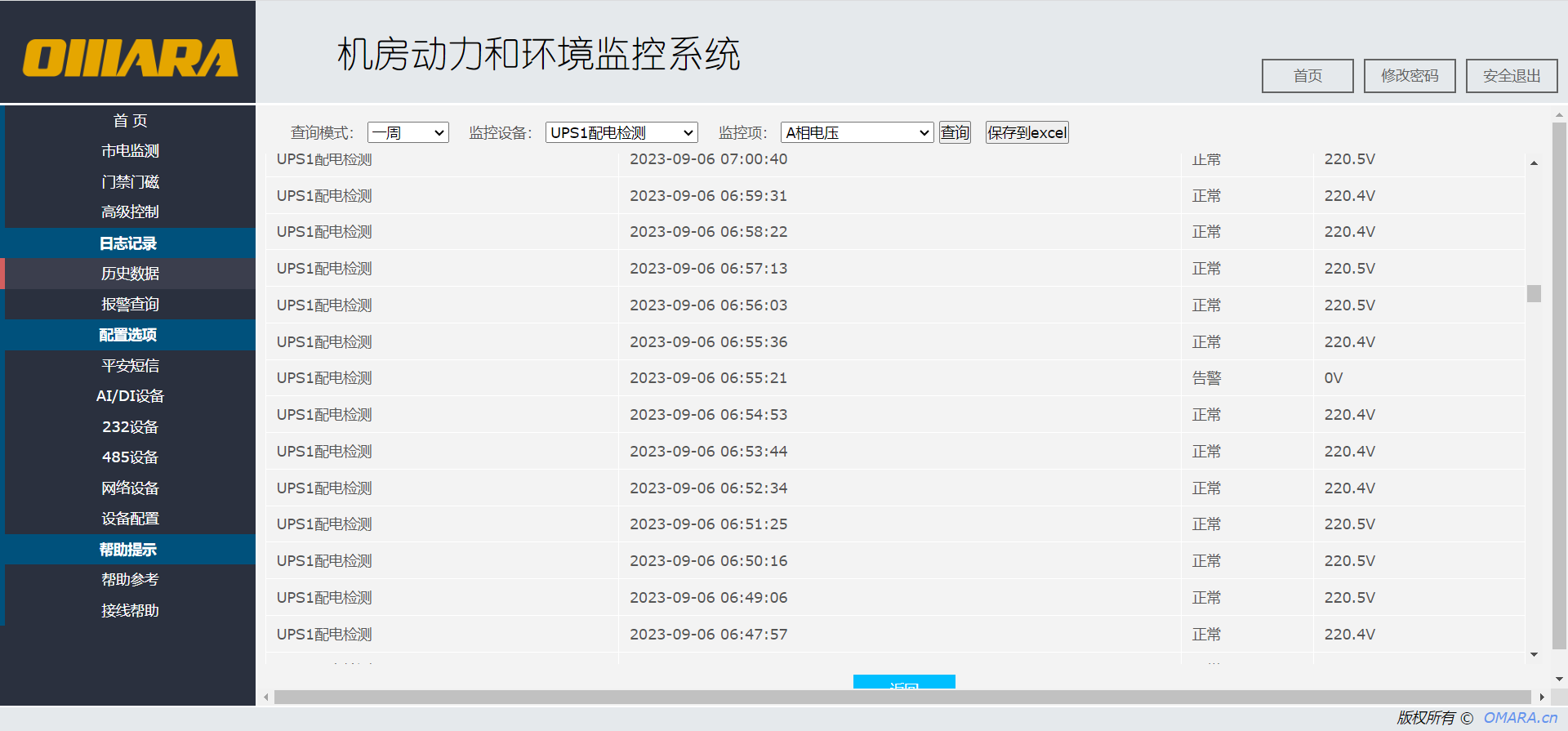Image resolution: width=1568 pixels, height=731 pixels.
Task: Click the table scrollbar down arrow
Action: pyautogui.click(x=1534, y=654)
